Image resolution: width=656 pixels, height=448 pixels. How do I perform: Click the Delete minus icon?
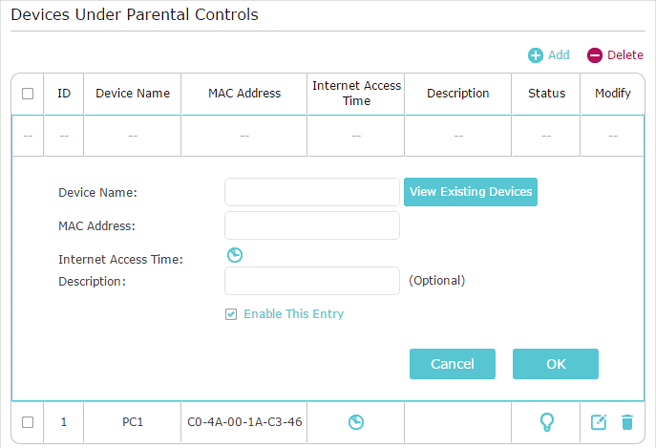coord(594,55)
